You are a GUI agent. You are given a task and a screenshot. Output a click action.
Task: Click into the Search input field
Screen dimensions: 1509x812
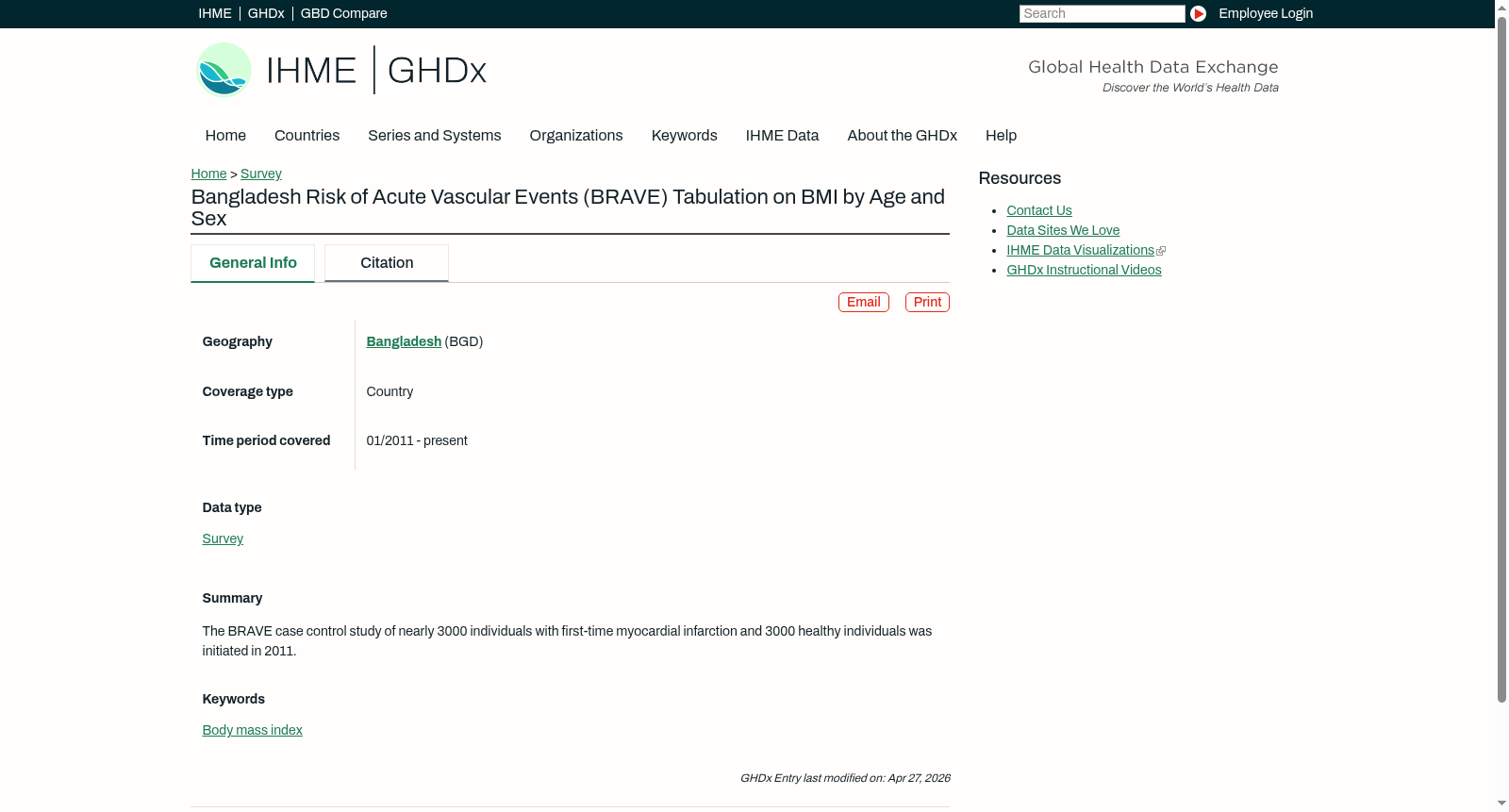1102,13
